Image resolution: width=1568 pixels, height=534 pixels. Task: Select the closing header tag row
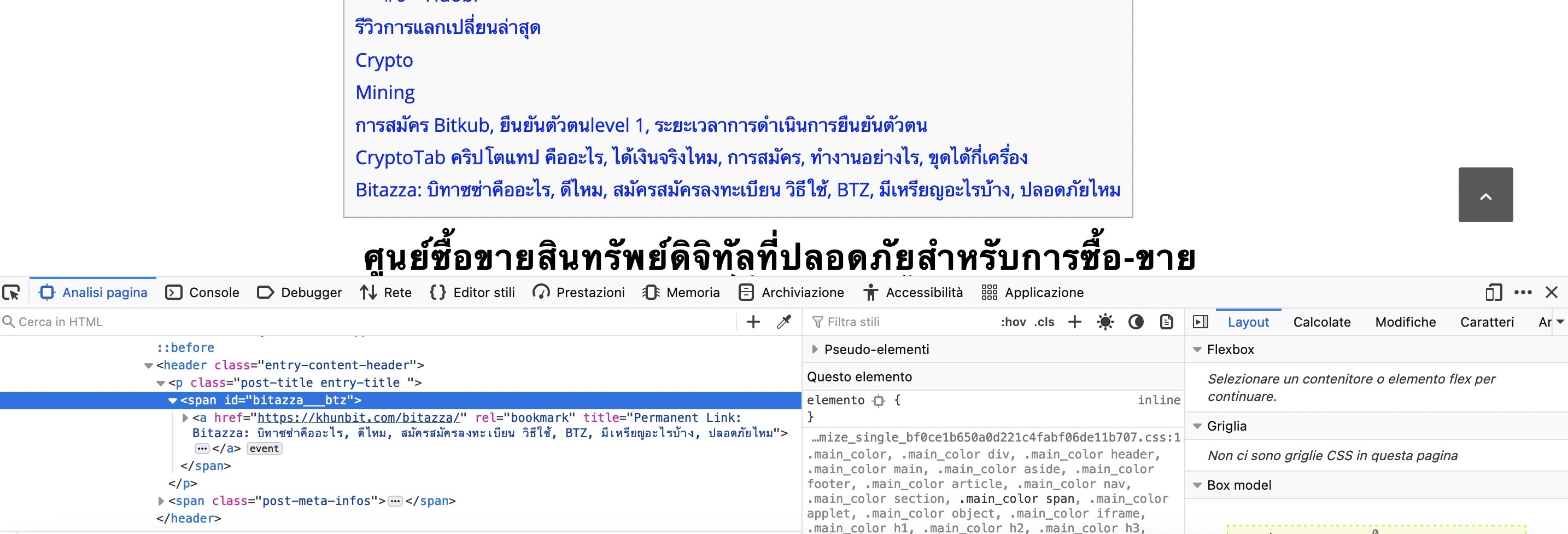[x=189, y=519]
